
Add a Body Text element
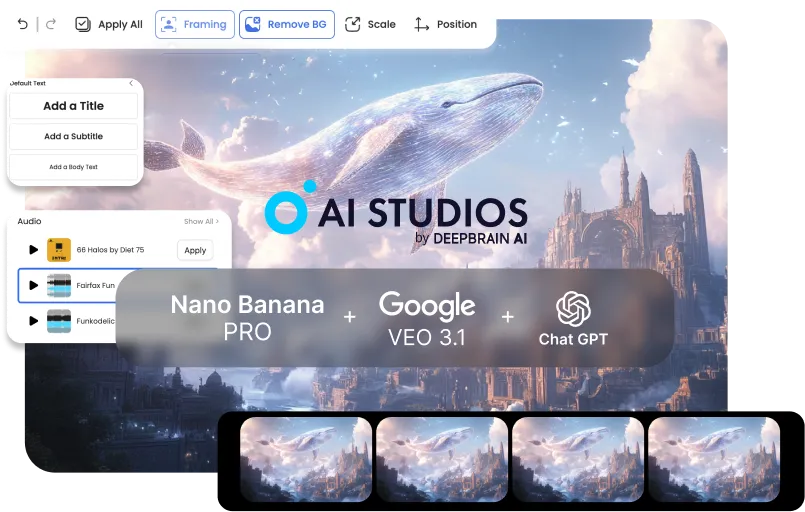click(x=73, y=167)
